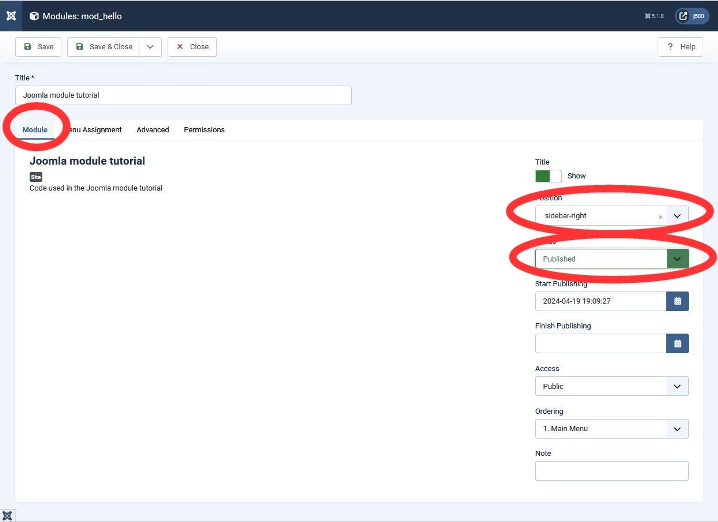Open the Start Publishing calendar picker
Screen dimensions: 718x522
click(677, 301)
